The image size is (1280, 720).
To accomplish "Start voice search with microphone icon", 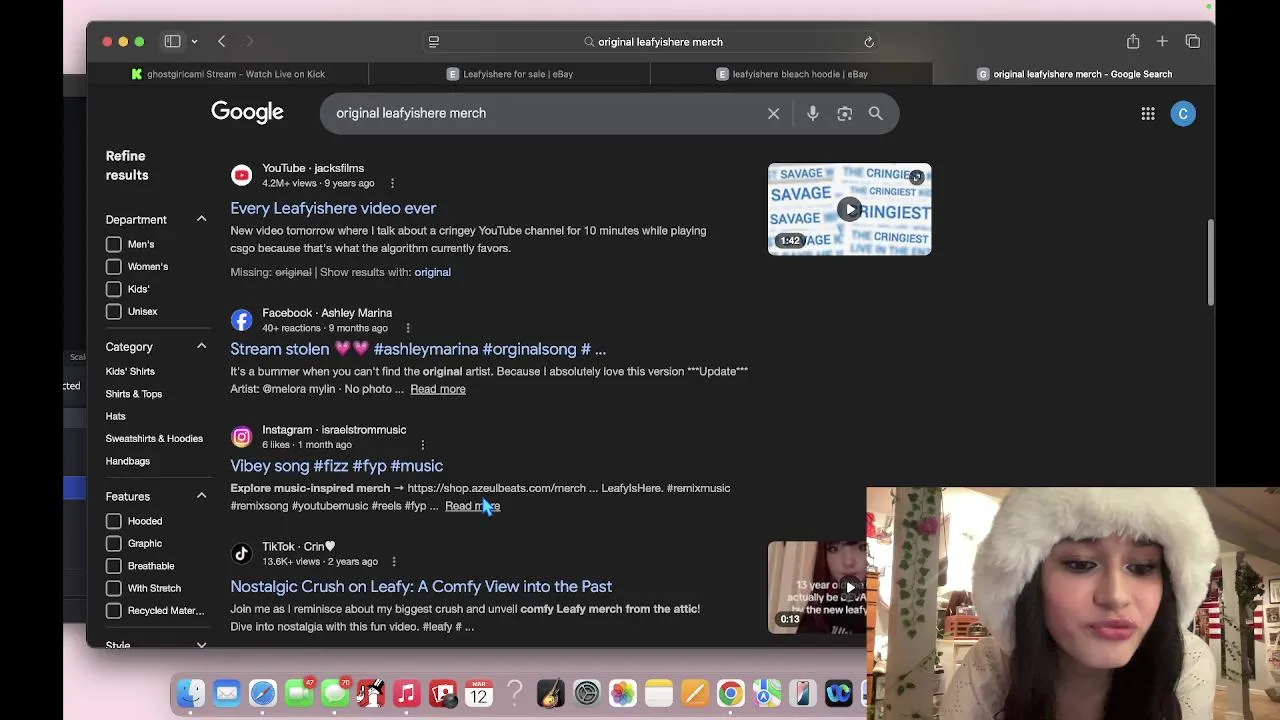I will 813,114.
